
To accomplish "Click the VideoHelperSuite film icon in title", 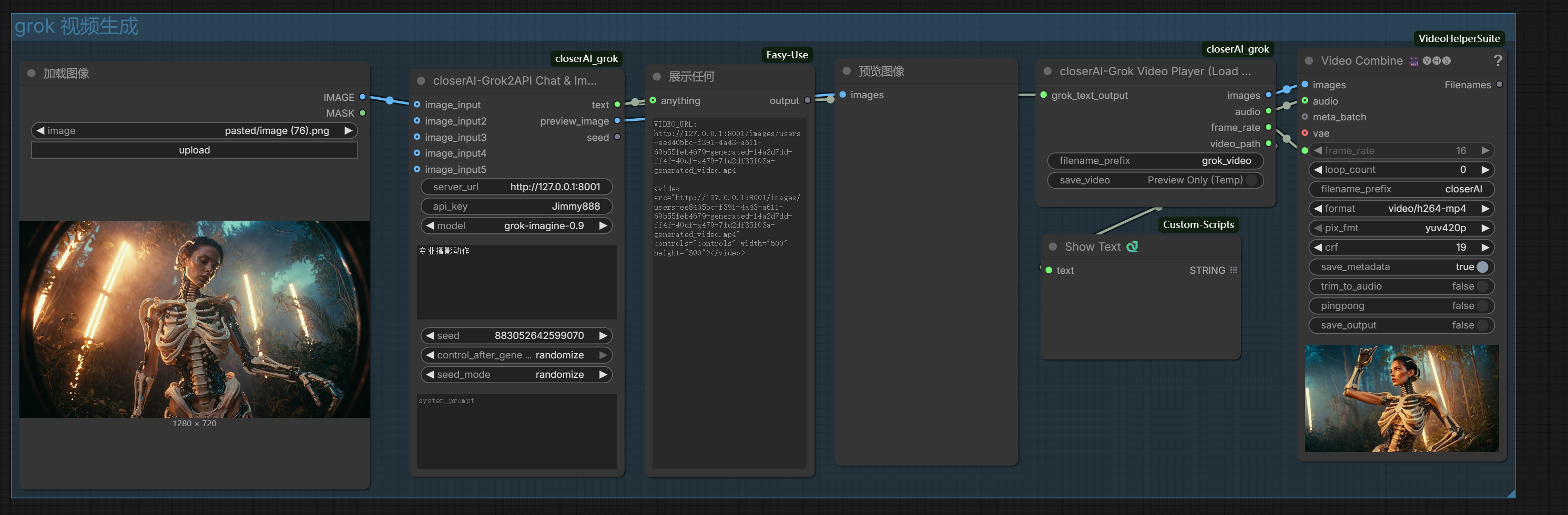I will (1413, 61).
